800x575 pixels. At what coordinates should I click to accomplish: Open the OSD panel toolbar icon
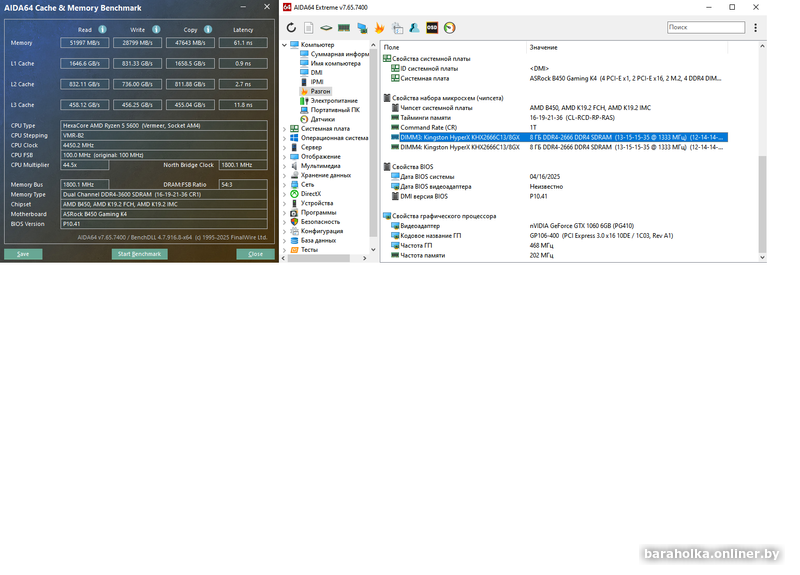432,28
